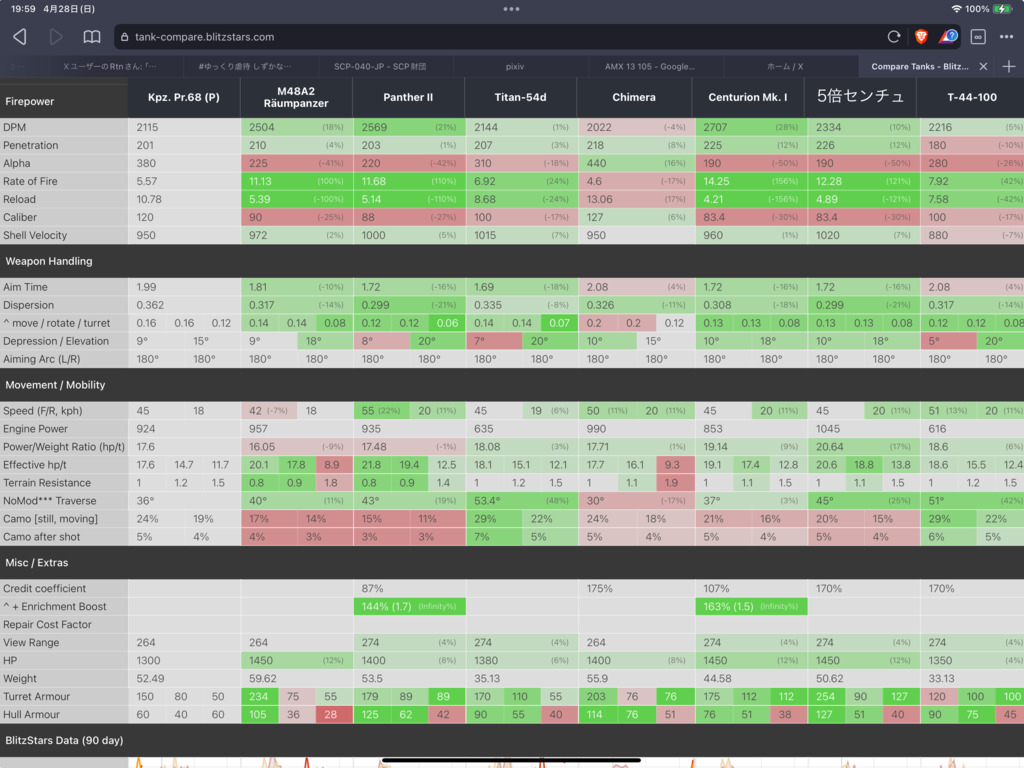The height and width of the screenshot is (768, 1024).
Task: Select the Panther II column header
Action: [x=408, y=97]
